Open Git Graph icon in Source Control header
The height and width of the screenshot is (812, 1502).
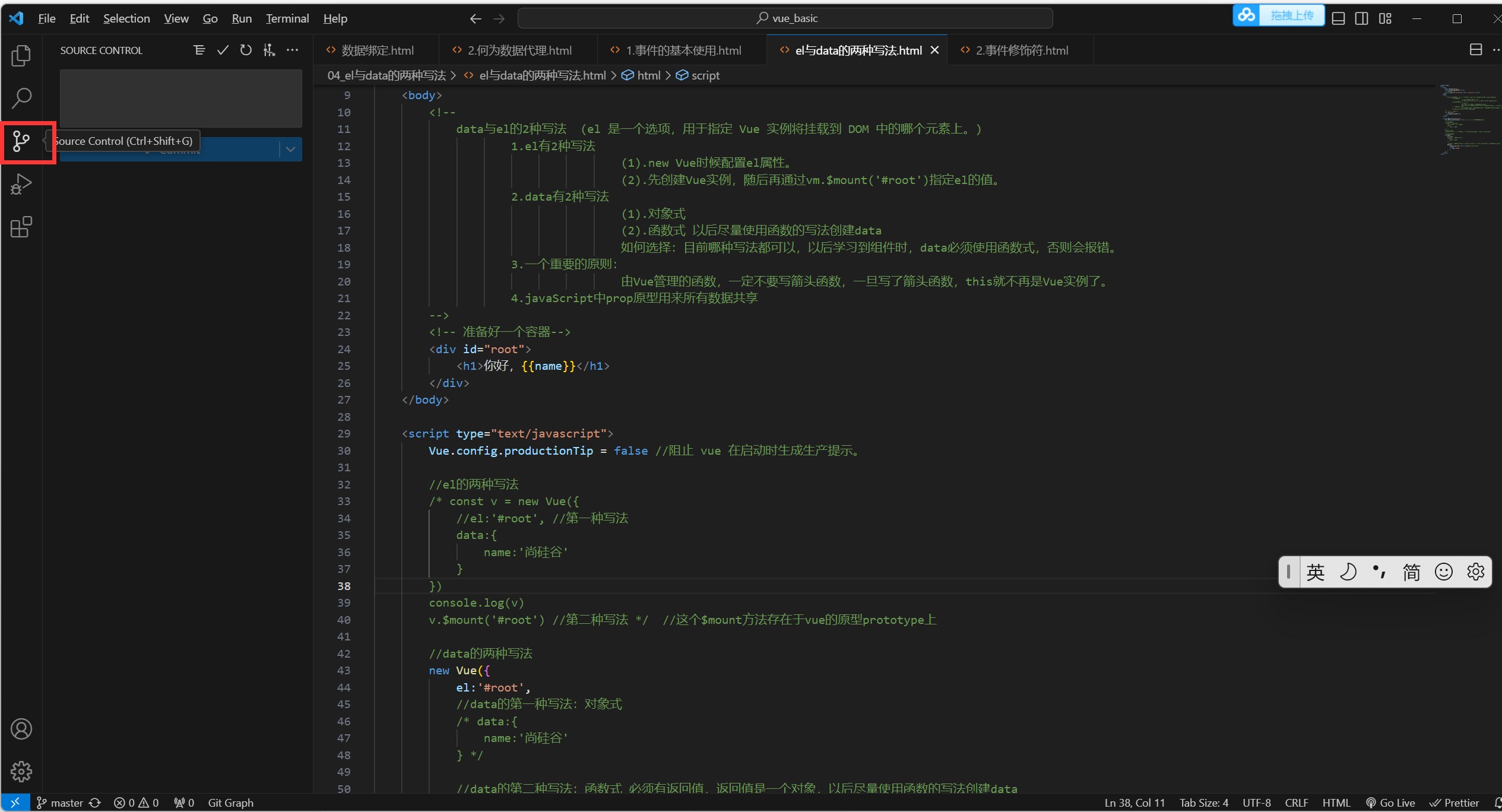coord(270,50)
